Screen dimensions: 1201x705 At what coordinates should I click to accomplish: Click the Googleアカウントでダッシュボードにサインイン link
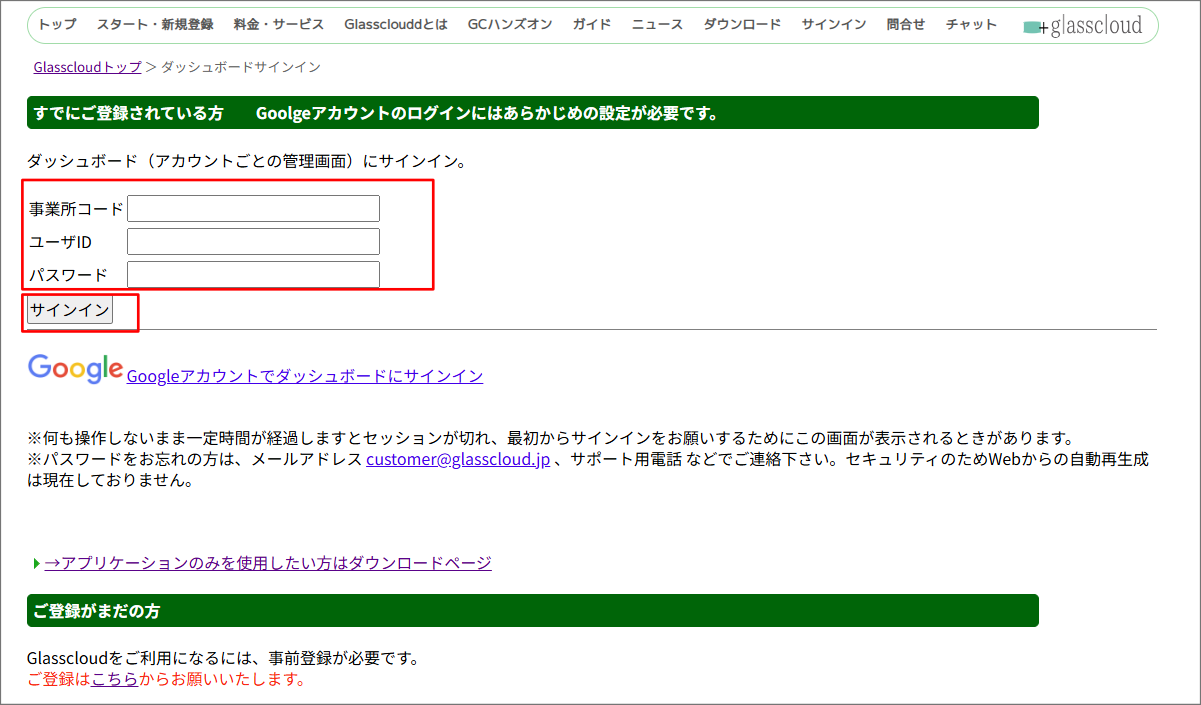pos(306,375)
